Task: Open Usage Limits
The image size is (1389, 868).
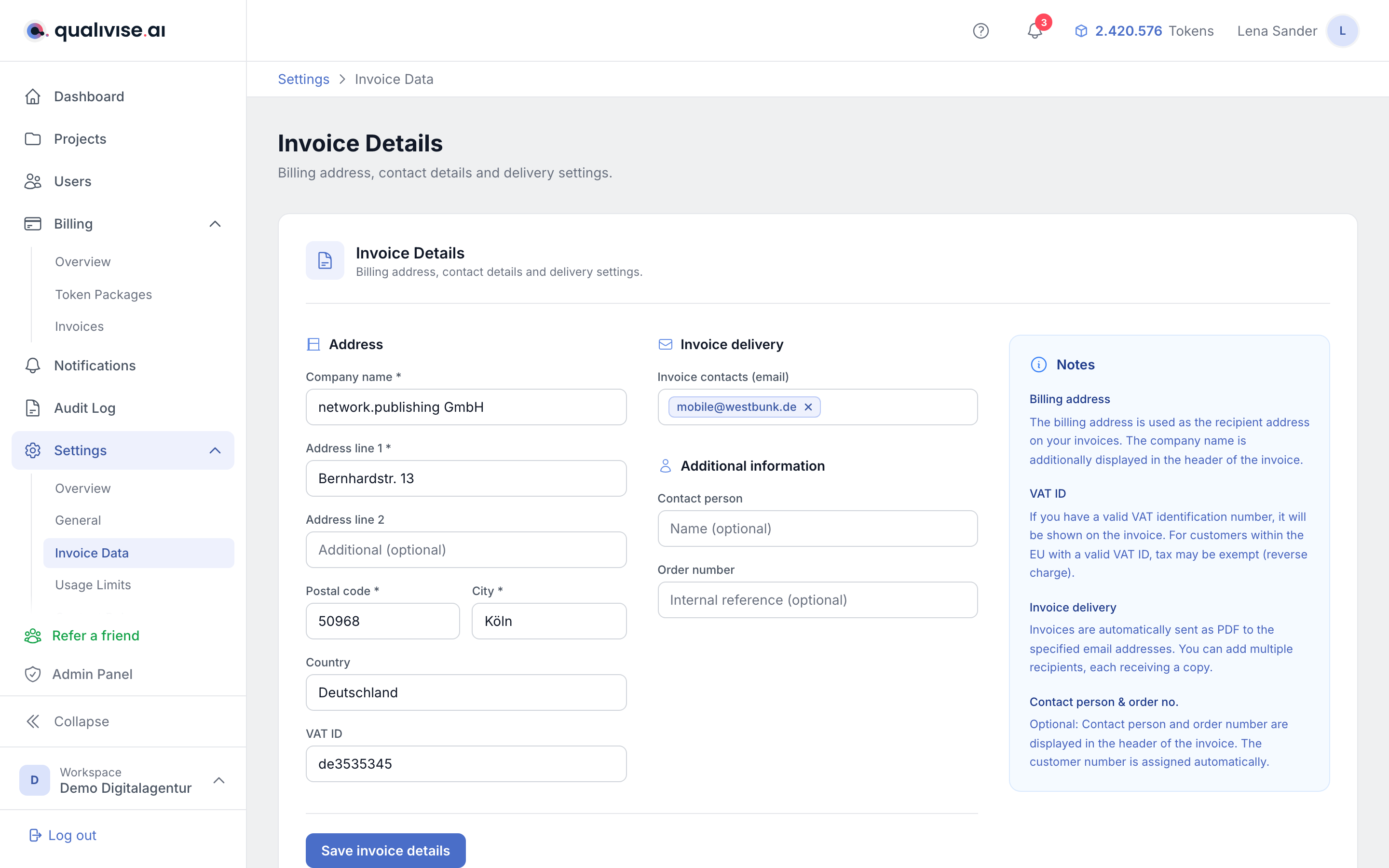Action: (93, 585)
